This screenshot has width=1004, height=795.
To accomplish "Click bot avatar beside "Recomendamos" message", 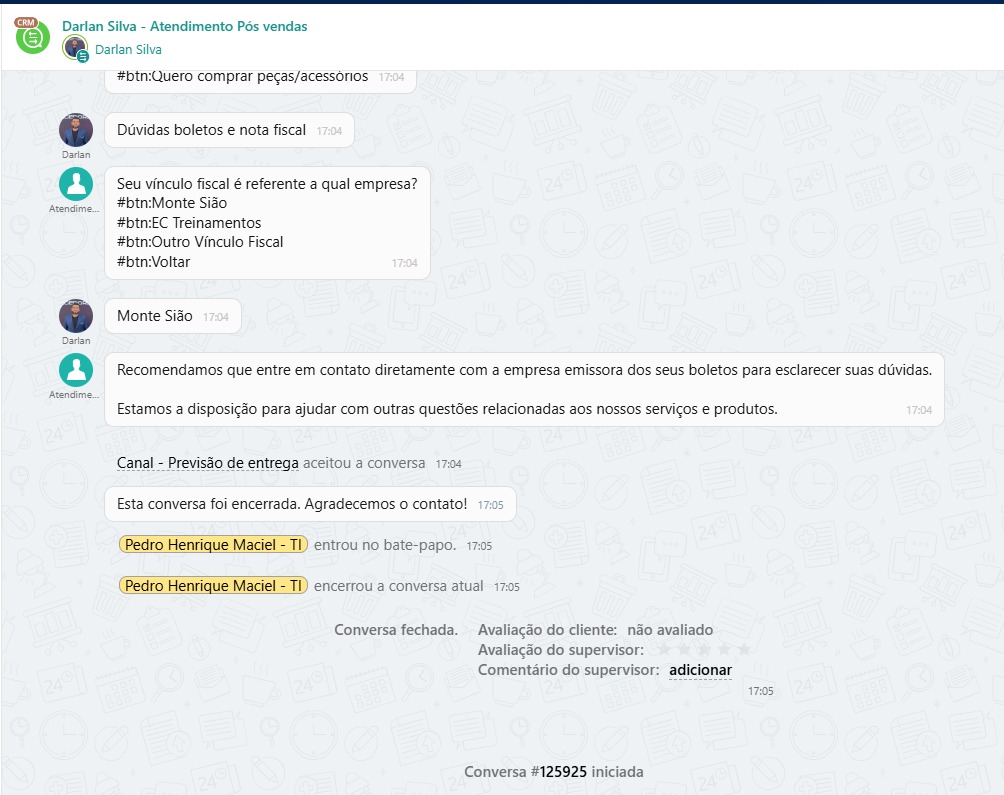I will click(76, 370).
